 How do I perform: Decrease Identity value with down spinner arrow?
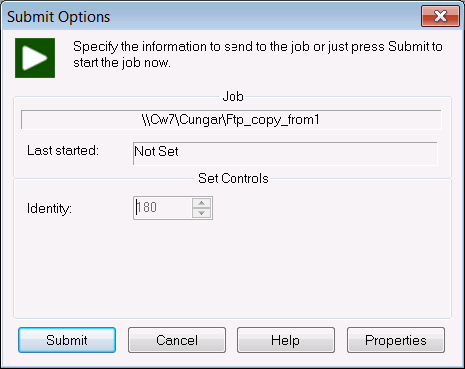[201, 213]
